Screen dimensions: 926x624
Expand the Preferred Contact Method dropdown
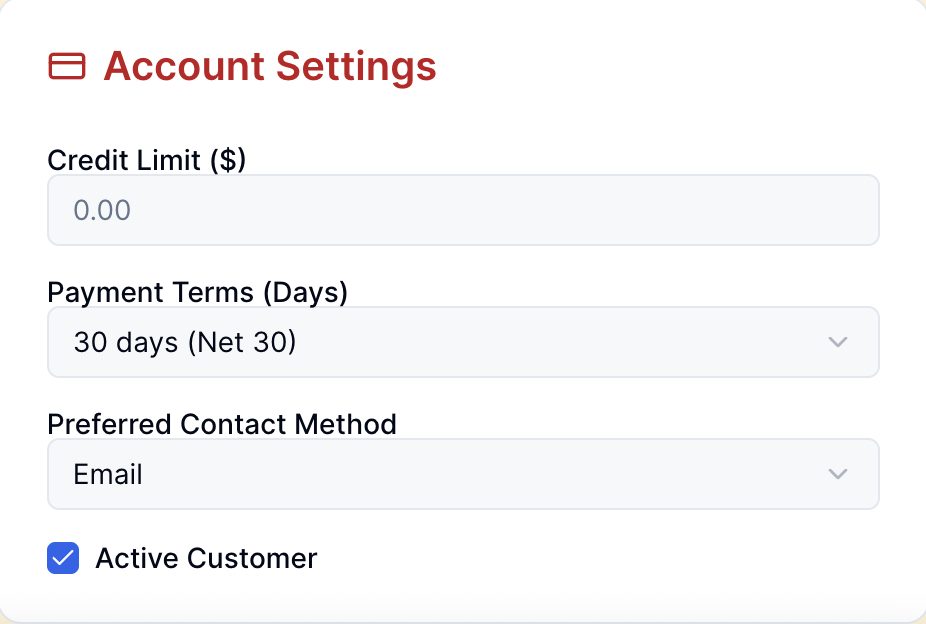pos(463,474)
